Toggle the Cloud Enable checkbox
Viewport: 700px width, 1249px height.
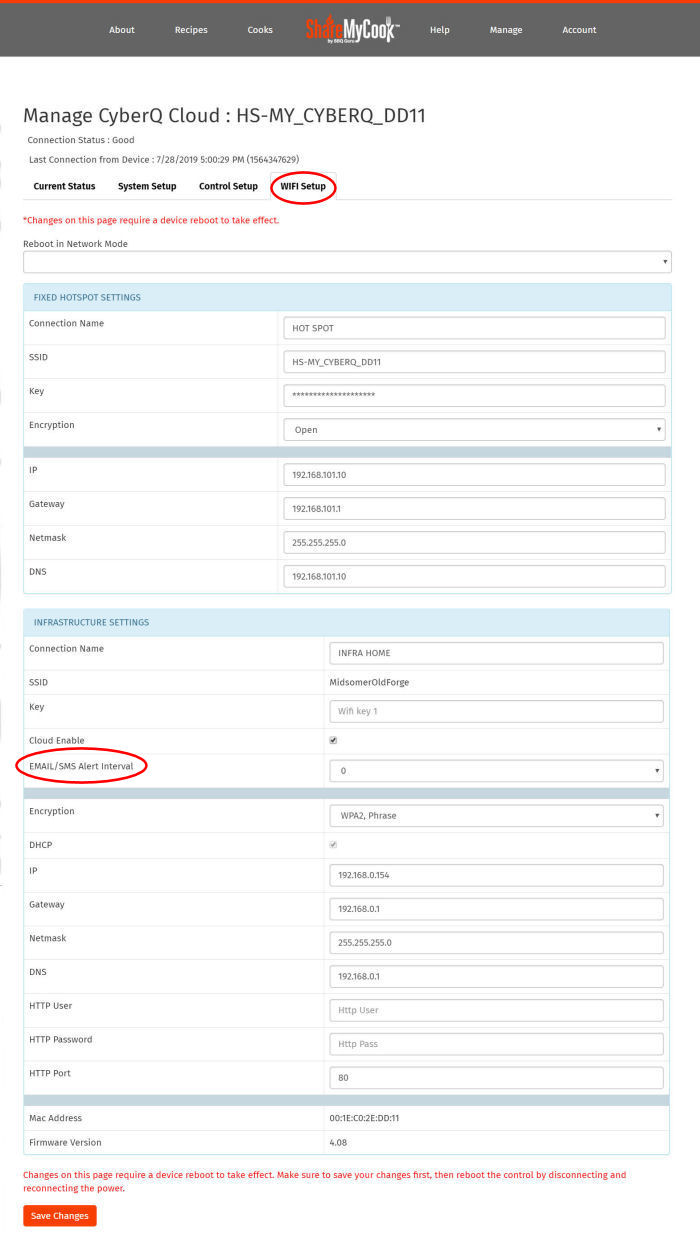point(333,740)
